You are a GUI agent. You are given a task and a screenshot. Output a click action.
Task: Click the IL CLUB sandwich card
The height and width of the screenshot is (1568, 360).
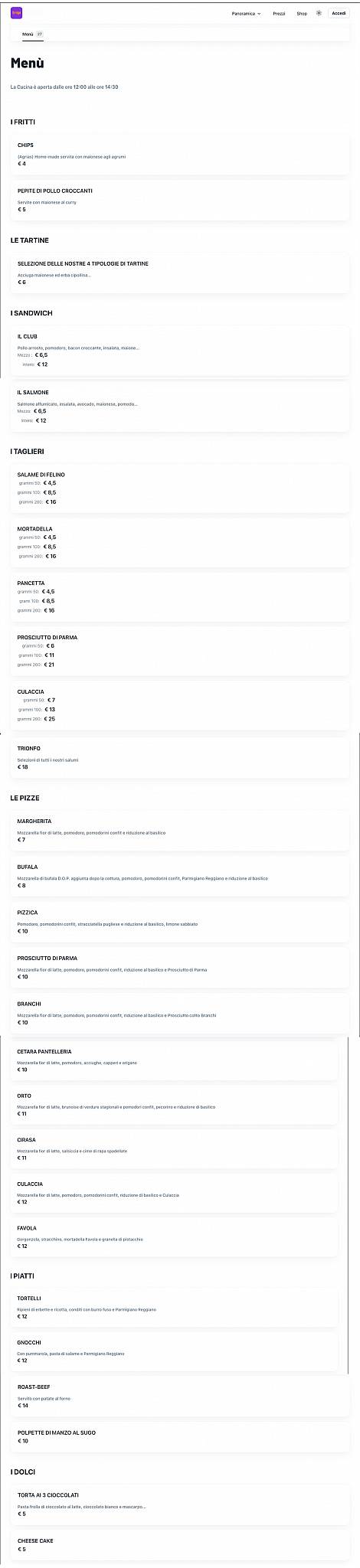click(x=180, y=351)
